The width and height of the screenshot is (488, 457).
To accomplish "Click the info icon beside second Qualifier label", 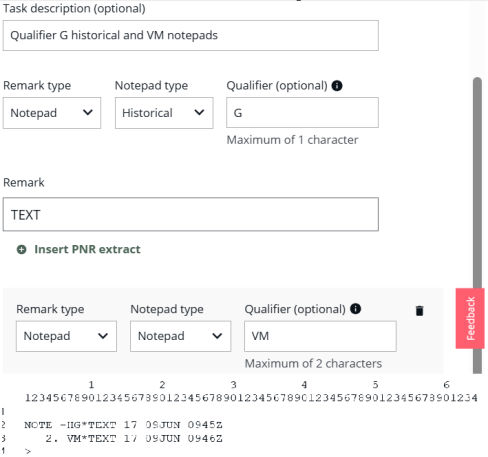I will coord(355,309).
